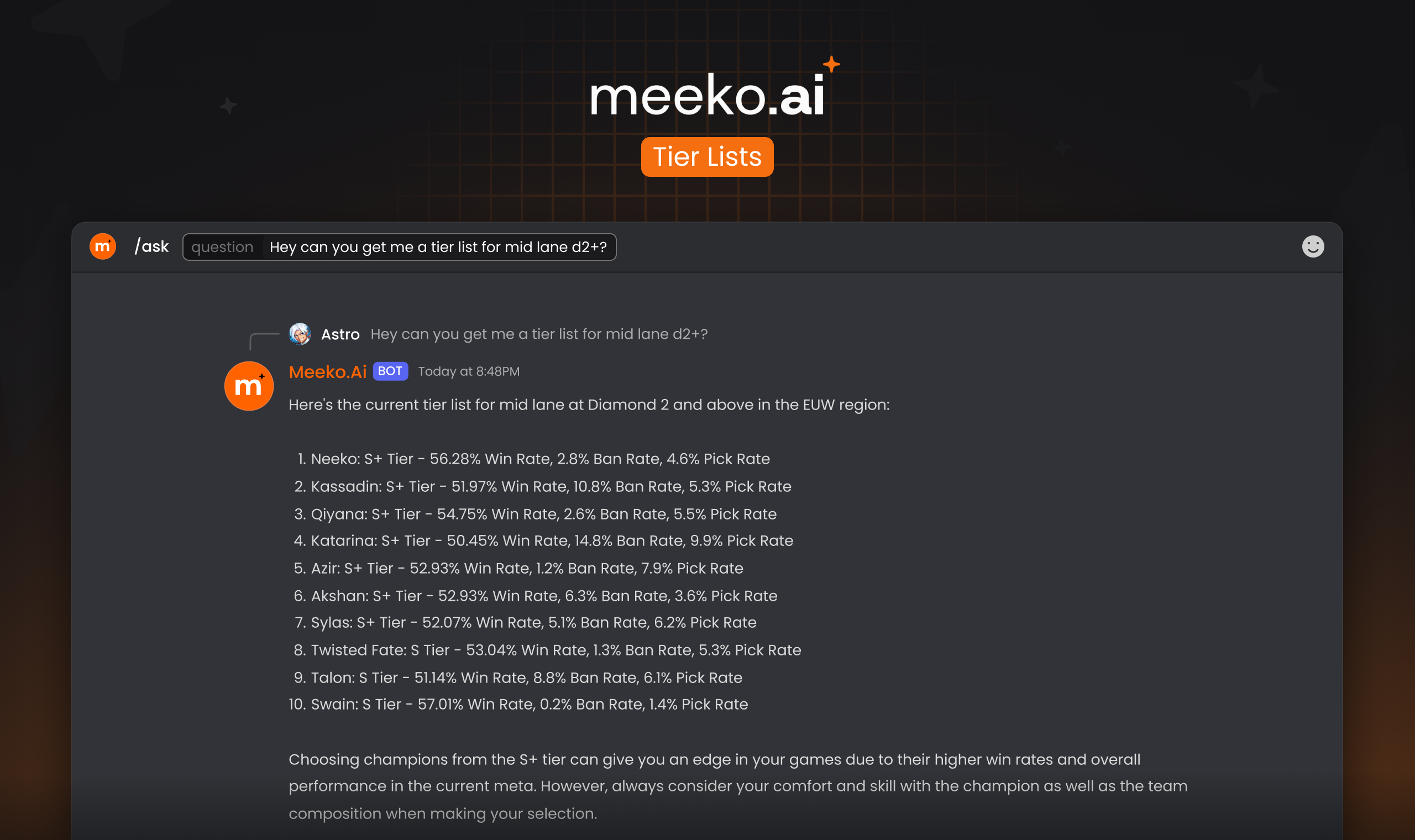
Task: Toggle the Tier Lists category pill
Action: (x=707, y=157)
